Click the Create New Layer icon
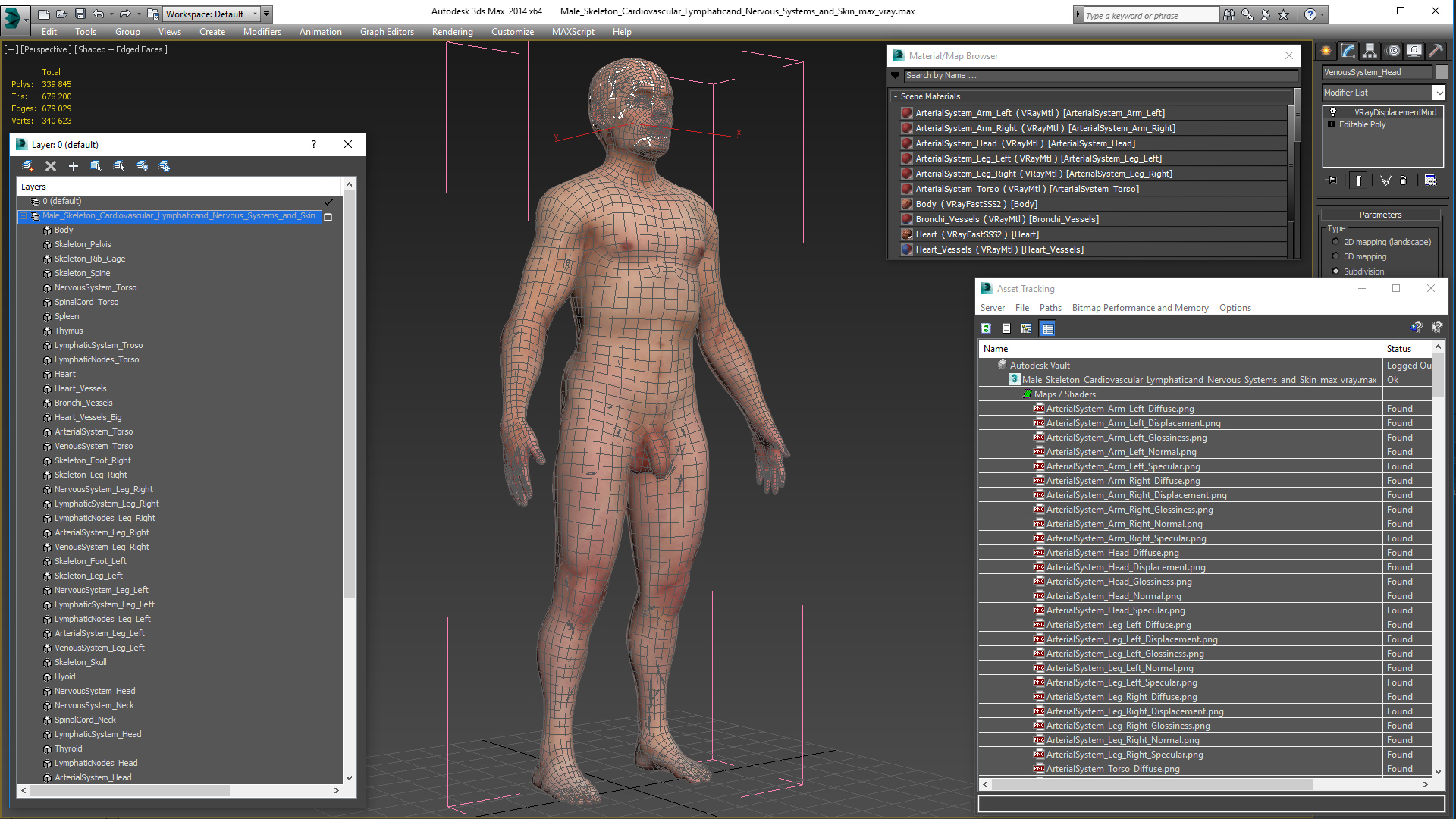The width and height of the screenshot is (1456, 819). point(28,166)
